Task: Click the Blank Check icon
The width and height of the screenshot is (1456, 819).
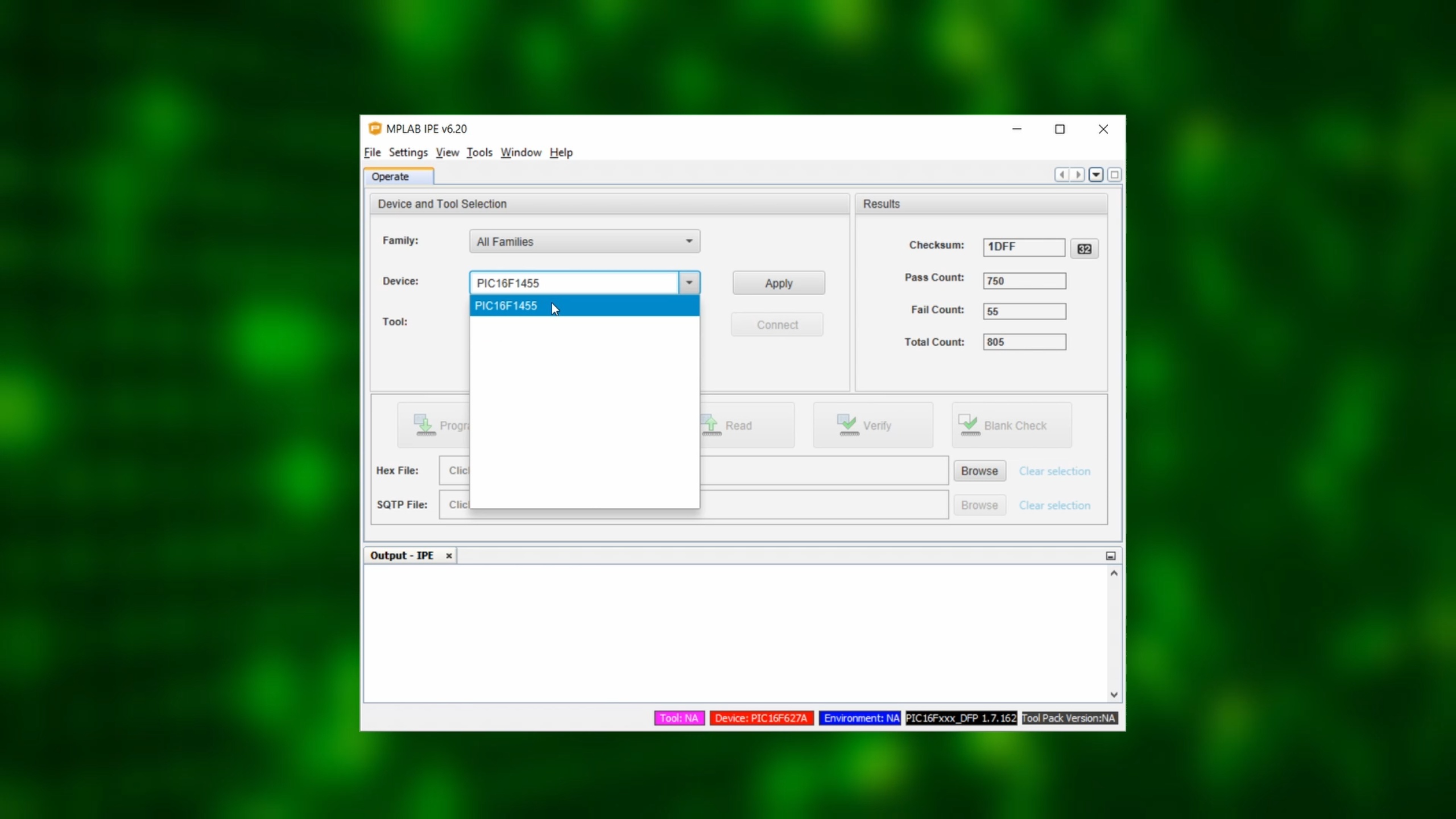Action: tap(969, 425)
